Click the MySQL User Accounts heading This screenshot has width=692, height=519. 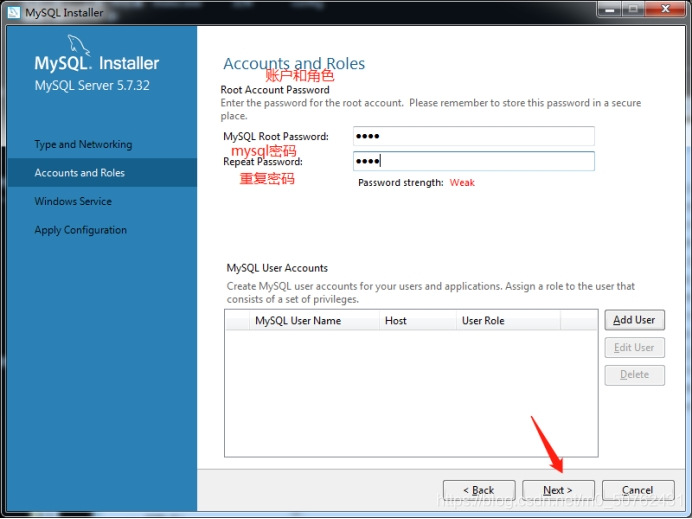(x=277, y=268)
